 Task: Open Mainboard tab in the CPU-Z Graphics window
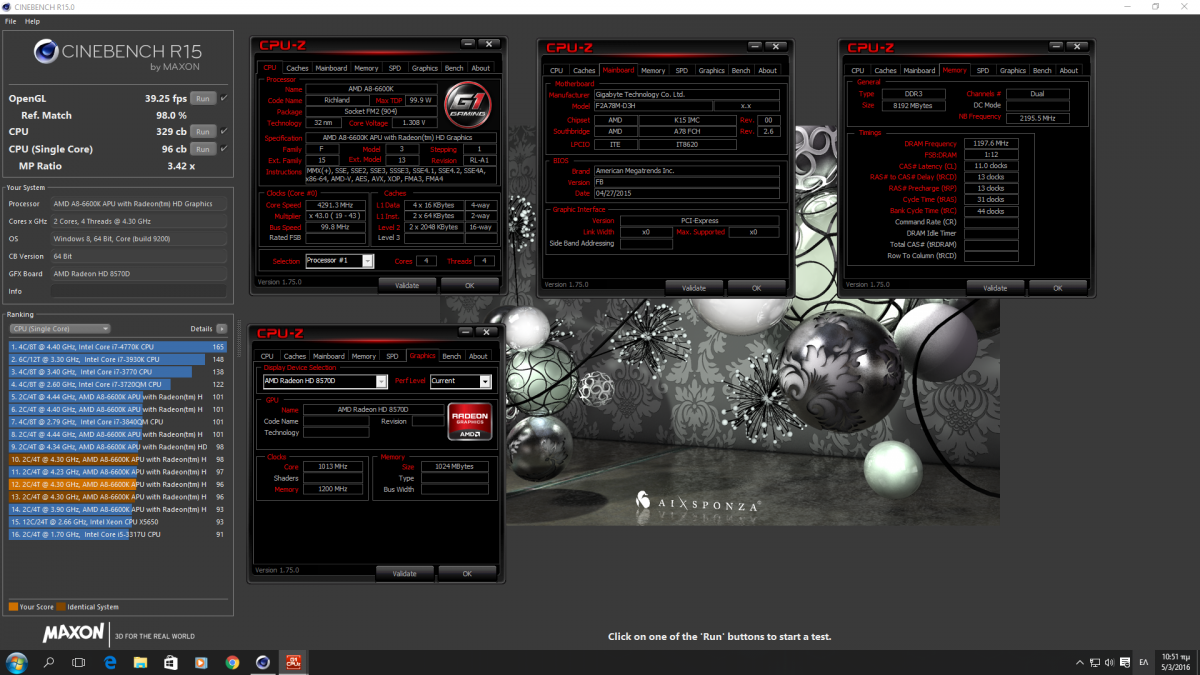[x=329, y=356]
